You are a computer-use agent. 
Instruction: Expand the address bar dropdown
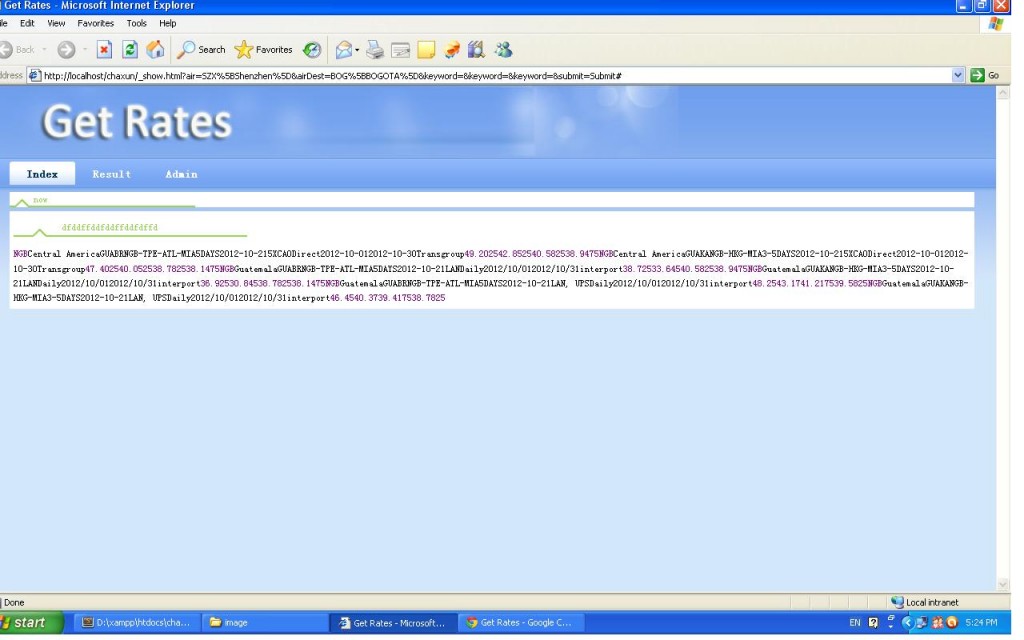(x=957, y=75)
